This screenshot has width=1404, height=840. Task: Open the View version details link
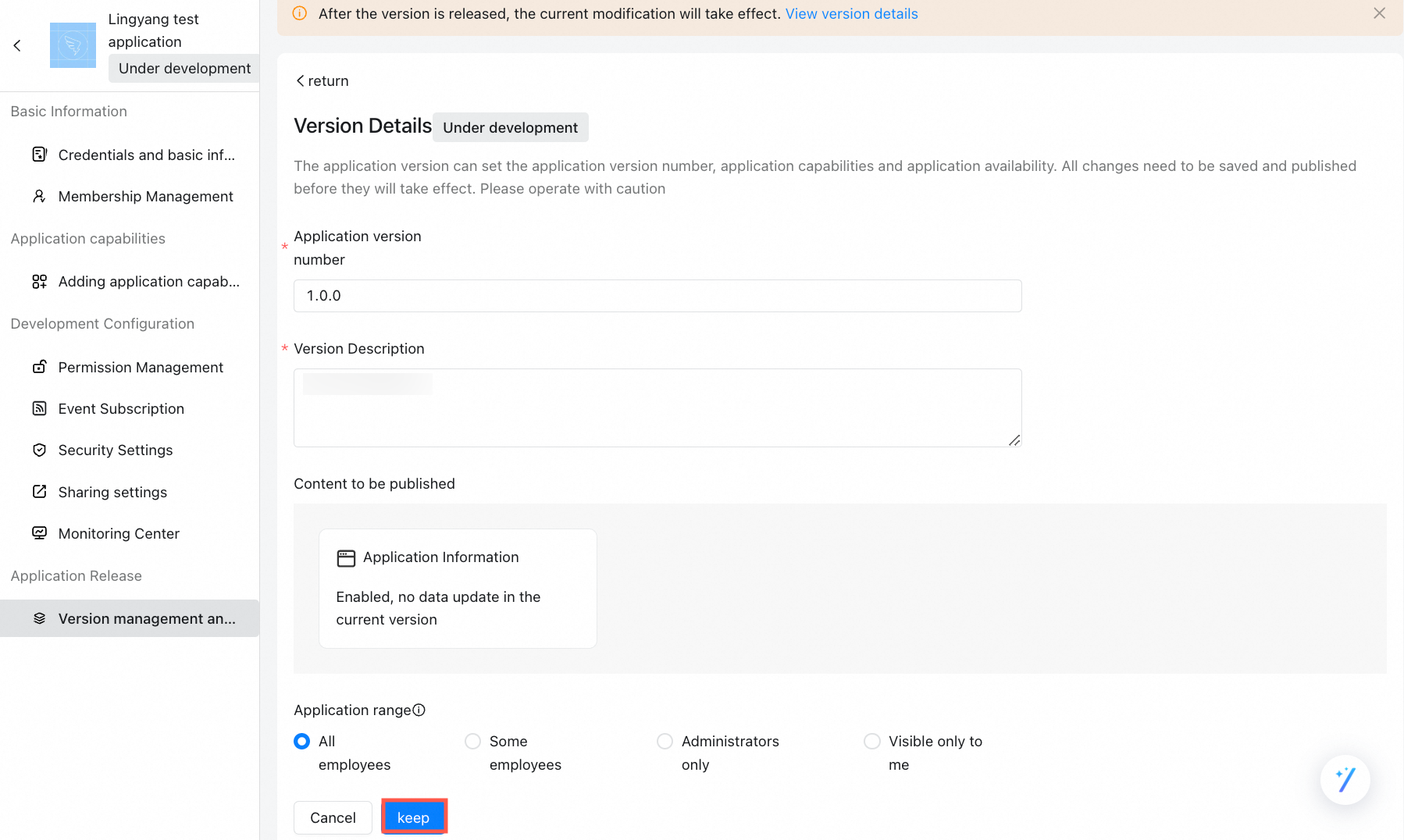coord(851,14)
